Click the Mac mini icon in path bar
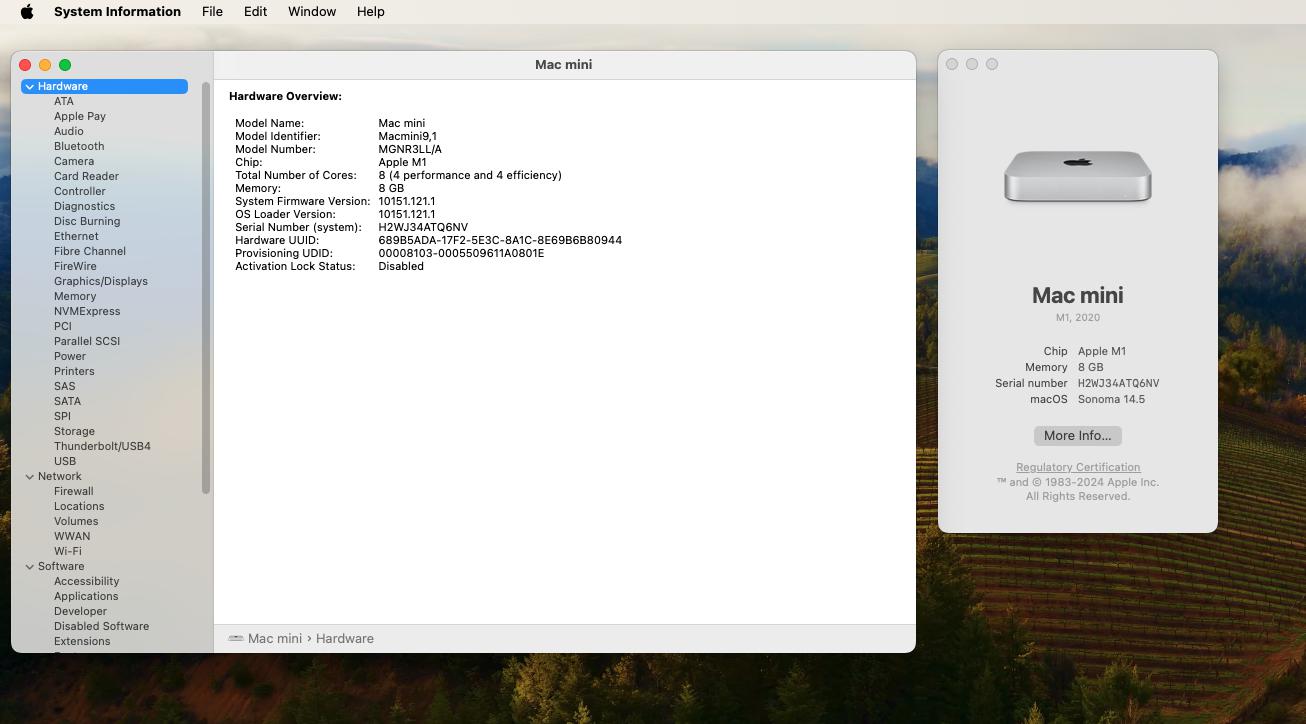Image resolution: width=1306 pixels, height=724 pixels. (236, 638)
